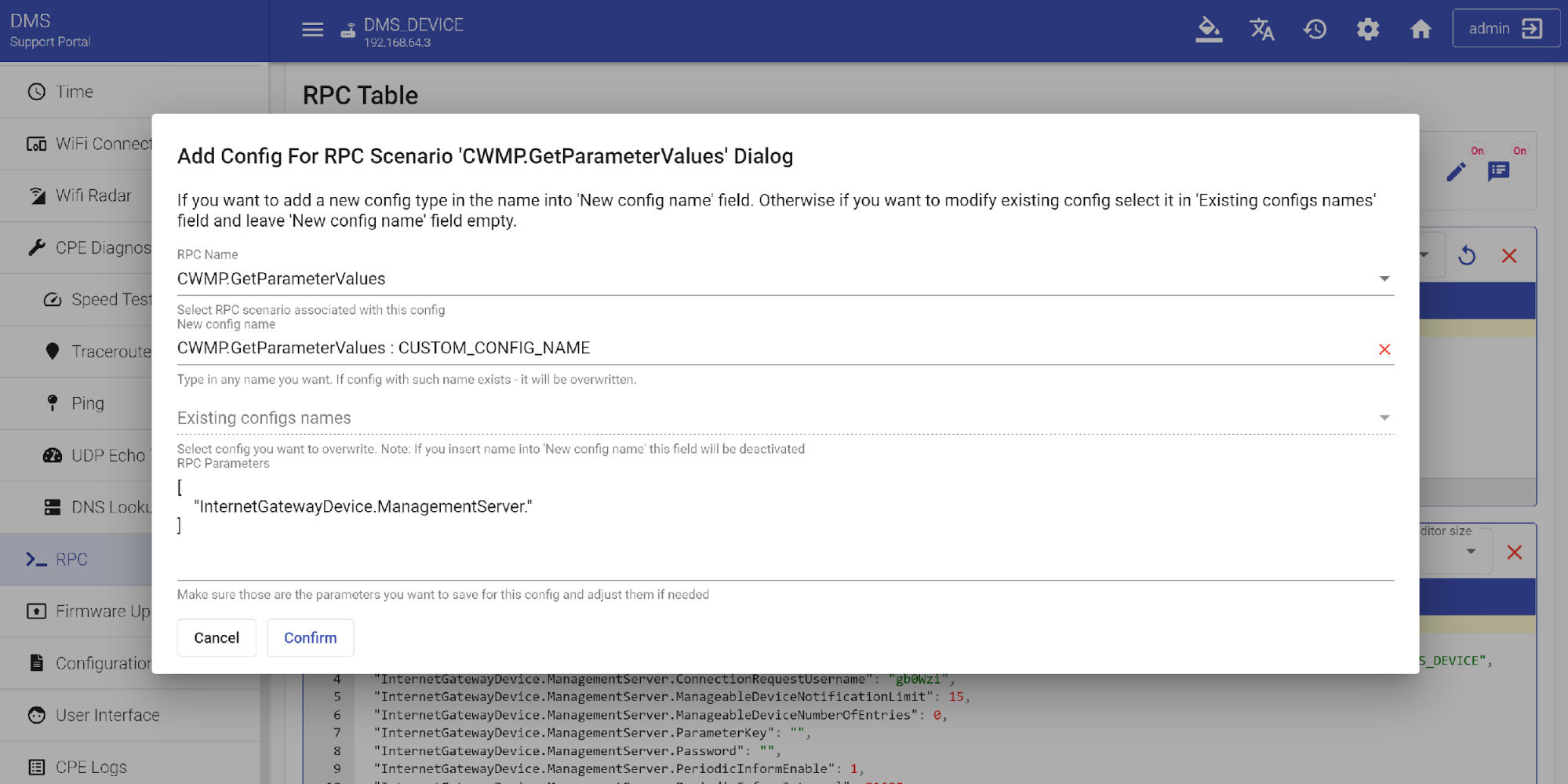Click the pencil edit icon
The image size is (1568, 784).
point(1456,172)
